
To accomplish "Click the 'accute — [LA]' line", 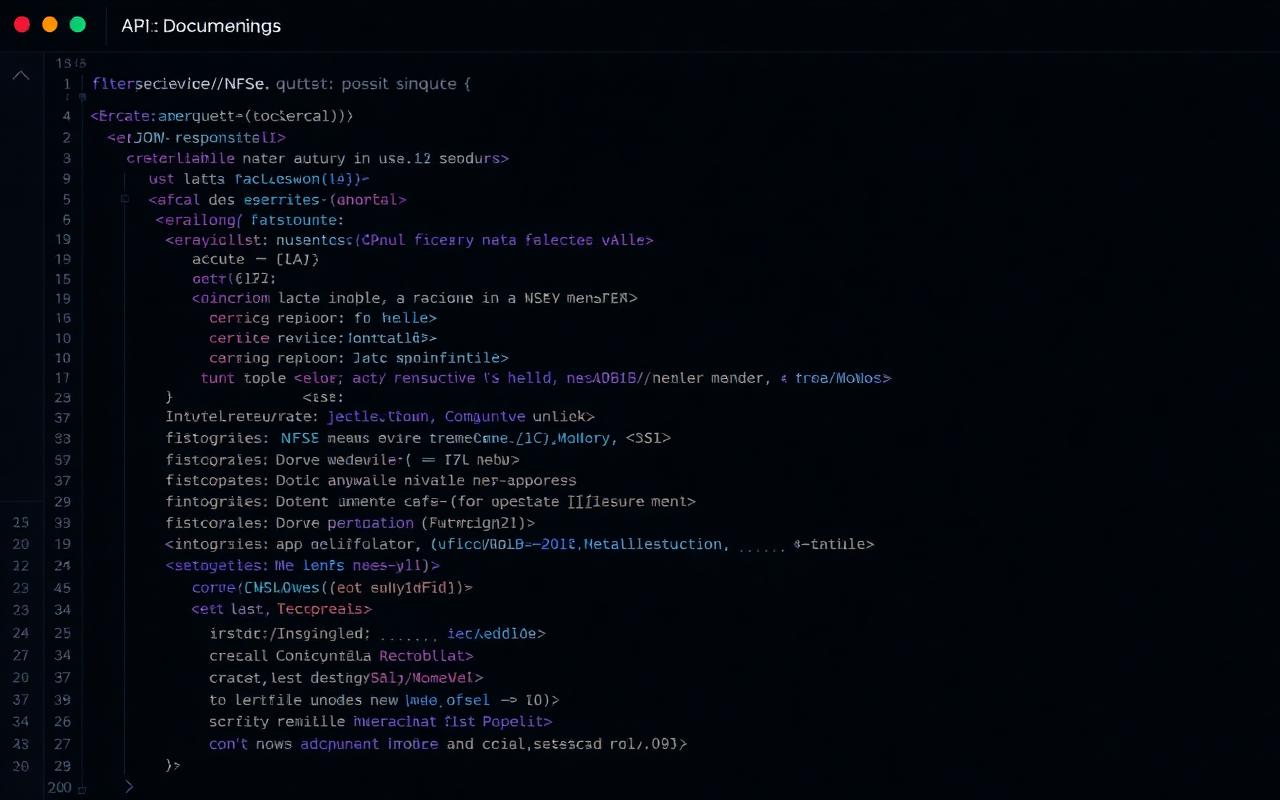I will click(256, 259).
